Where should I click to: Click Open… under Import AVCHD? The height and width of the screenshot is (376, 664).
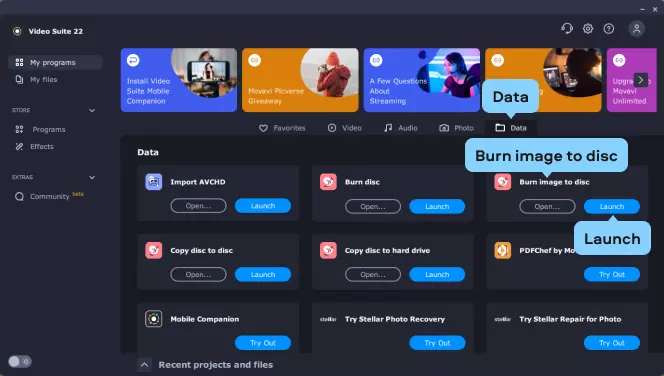tap(198, 206)
